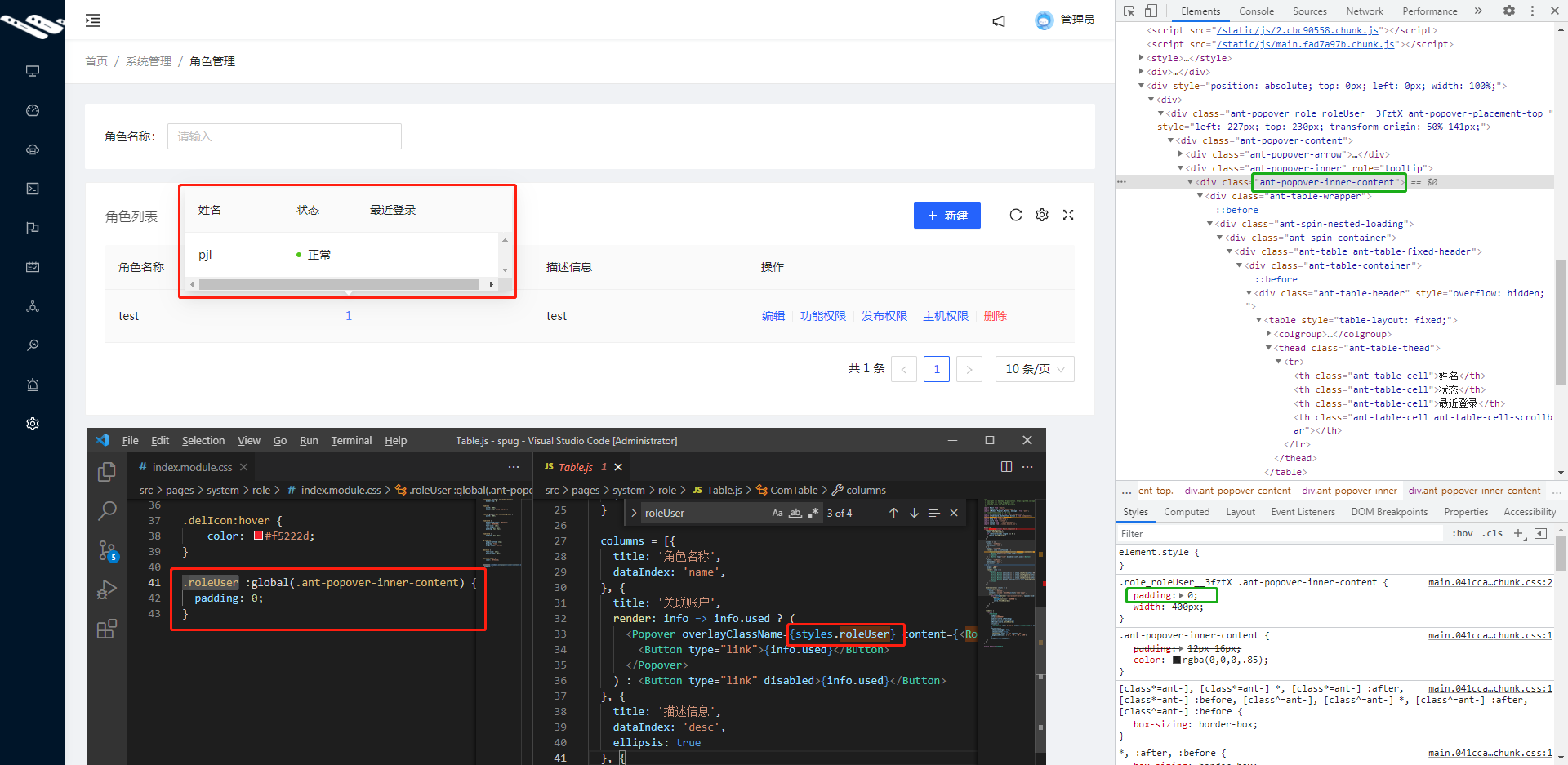Go to the next match in VS Code find
Screen dimensions: 1568x765
(914, 513)
